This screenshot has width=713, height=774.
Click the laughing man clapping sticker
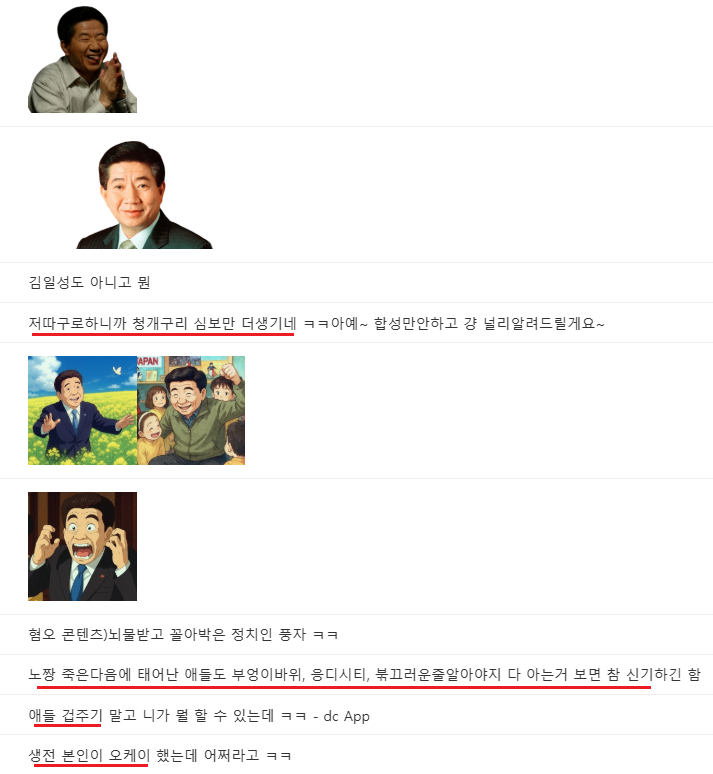click(82, 59)
